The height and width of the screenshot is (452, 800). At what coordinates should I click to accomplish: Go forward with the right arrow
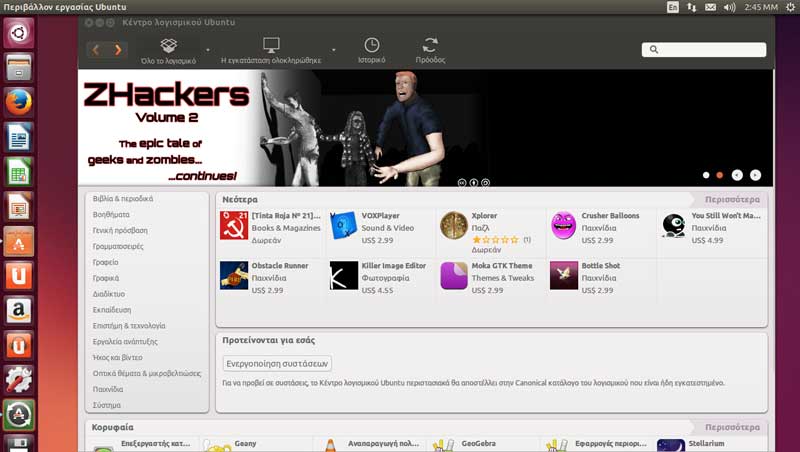coord(118,49)
